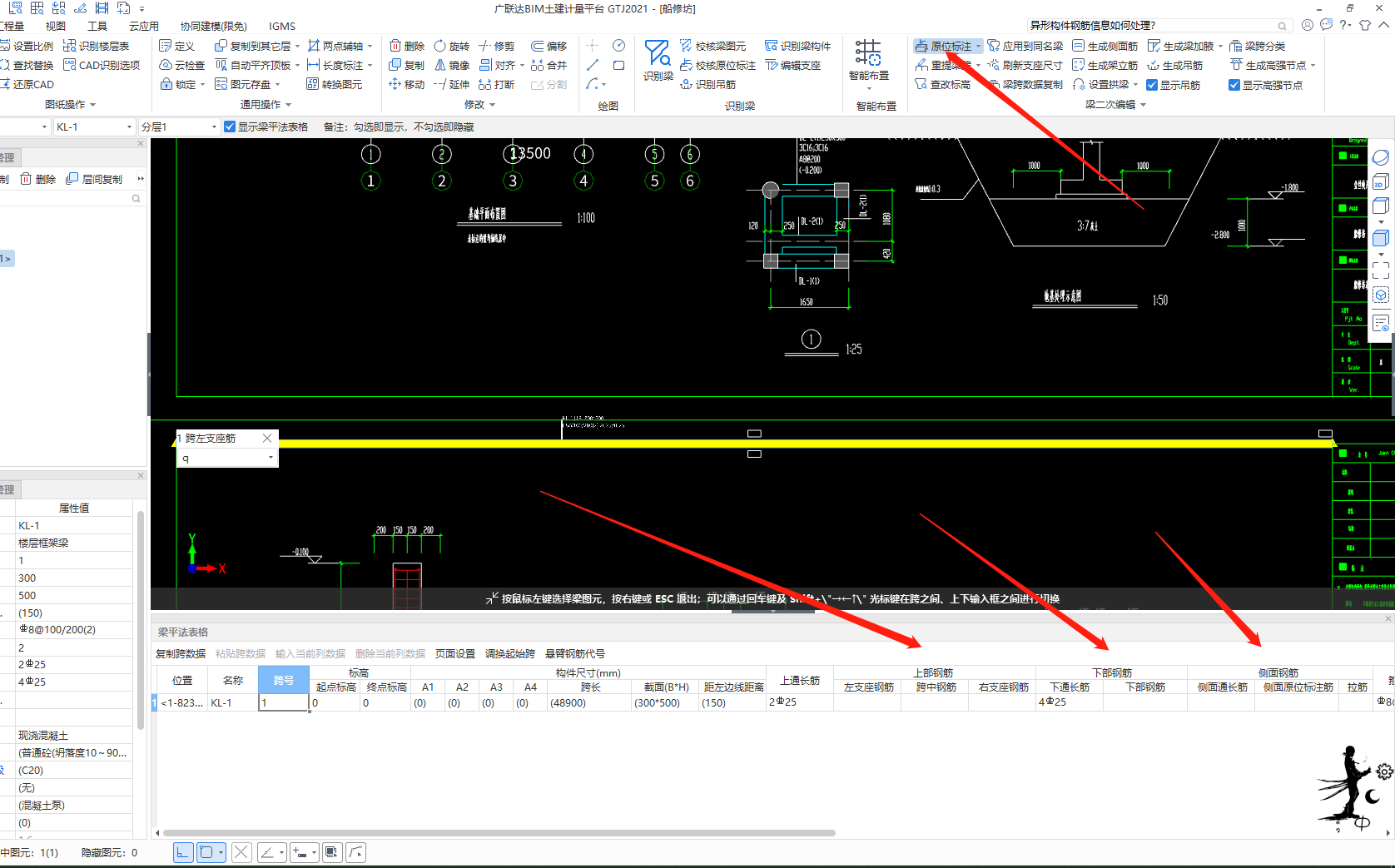This screenshot has height=868, width=1395.
Task: Open the 工具 menu tab
Action: click(97, 26)
